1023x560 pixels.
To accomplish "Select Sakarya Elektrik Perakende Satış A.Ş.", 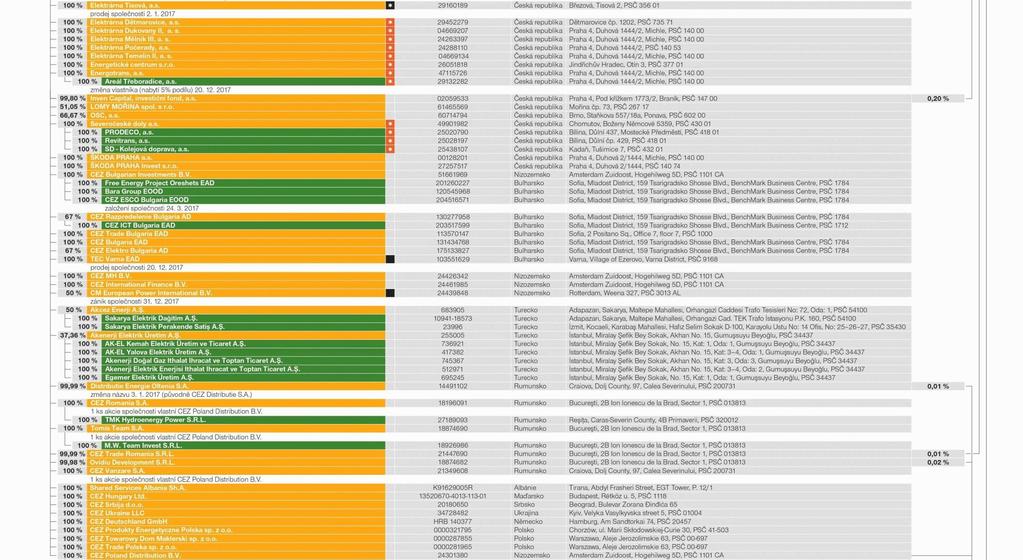I will point(164,327).
